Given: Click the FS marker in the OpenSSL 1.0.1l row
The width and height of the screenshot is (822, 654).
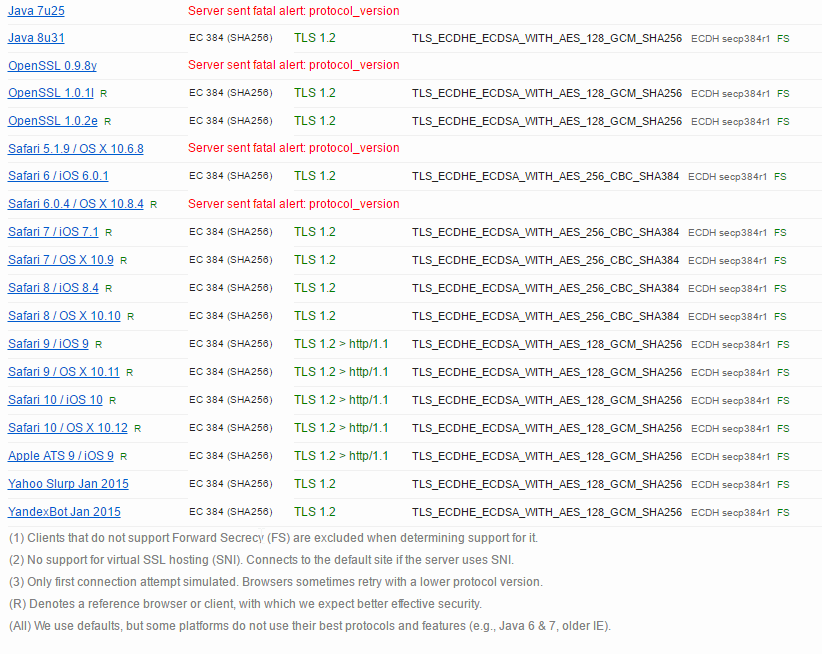Looking at the screenshot, I should point(783,94).
